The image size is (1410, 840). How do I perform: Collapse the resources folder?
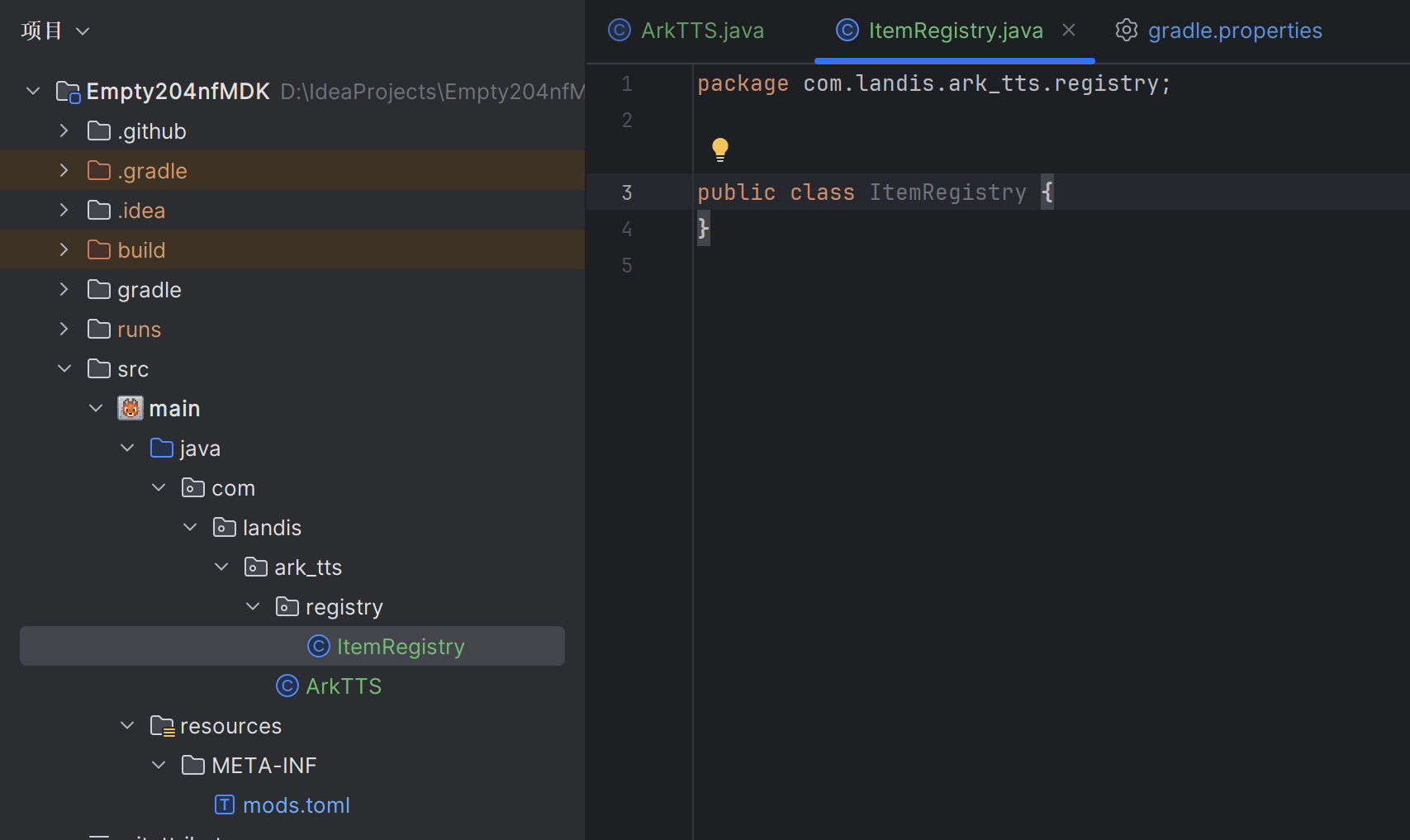[127, 725]
